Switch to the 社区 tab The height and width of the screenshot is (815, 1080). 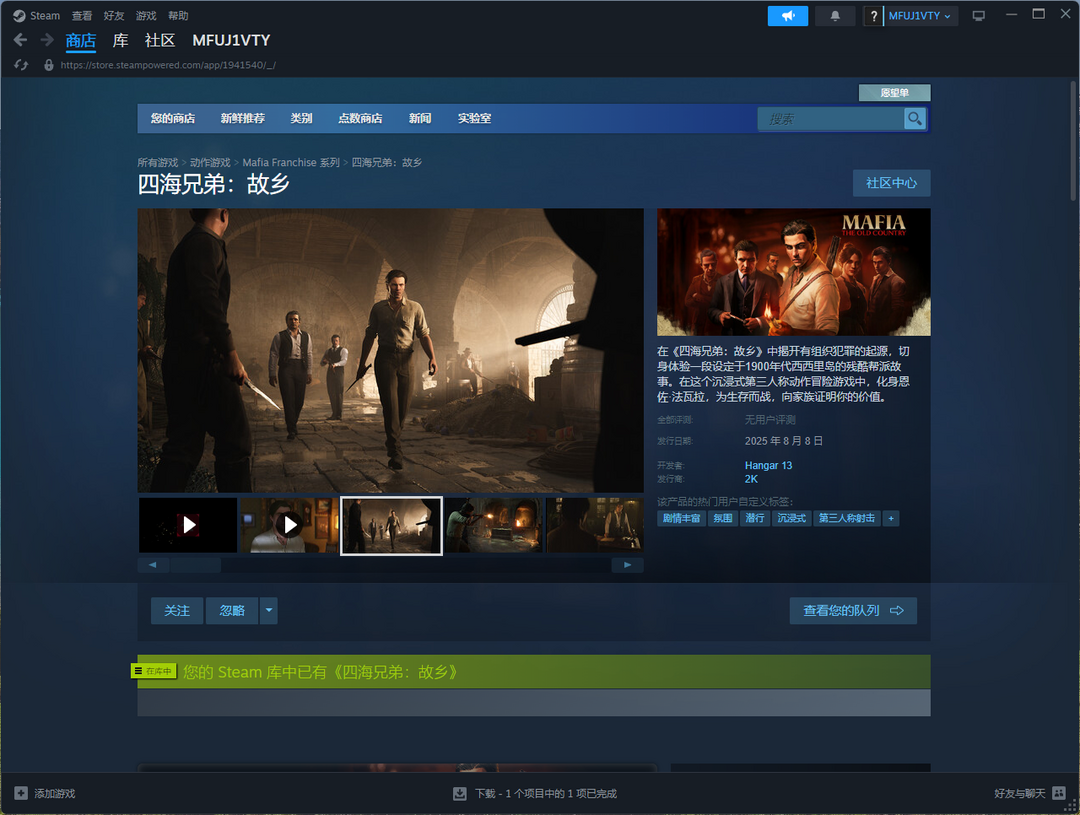point(160,41)
